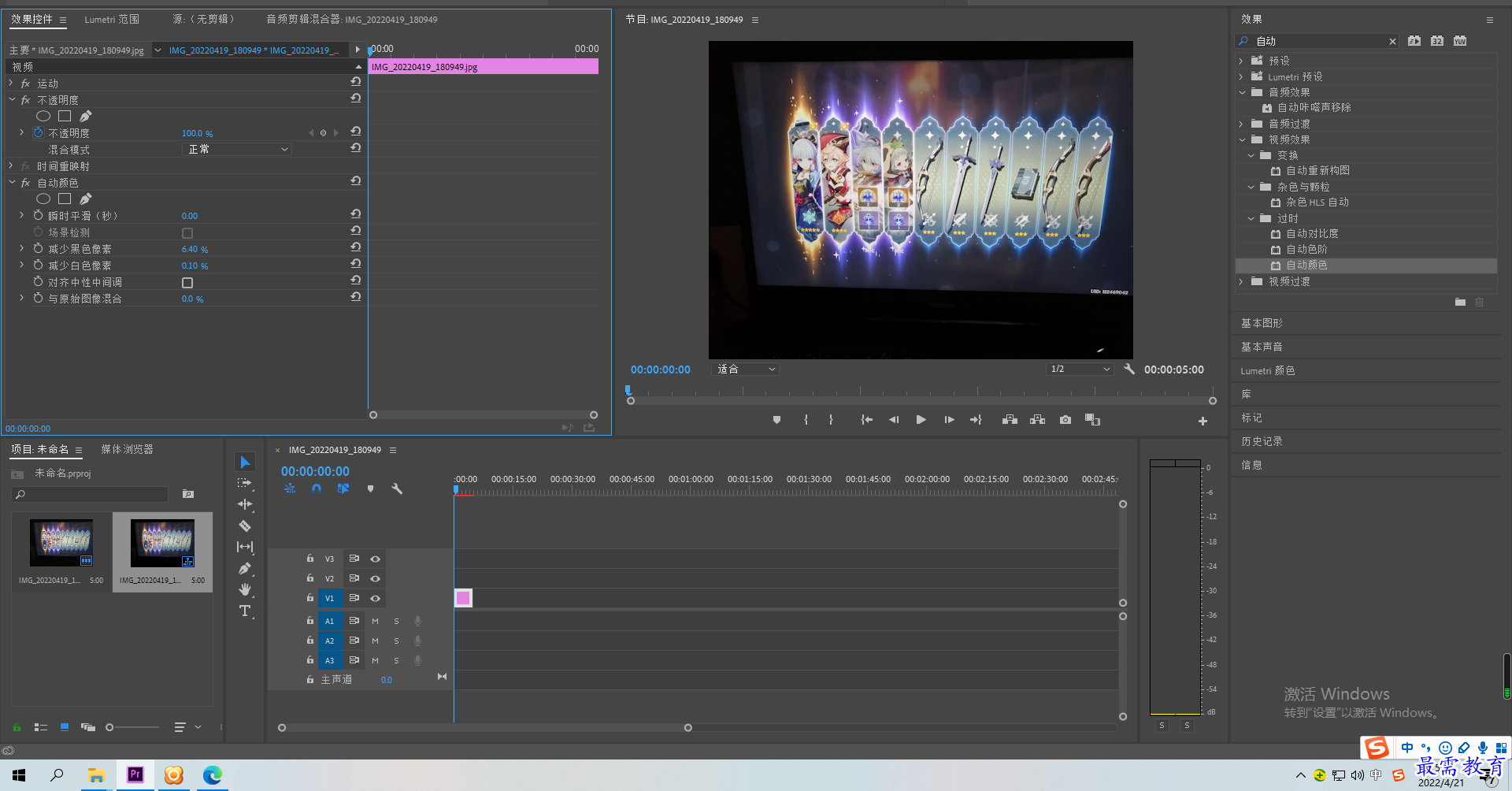Select the Pen tool in toolbar
This screenshot has height=791, width=1512.
click(245, 568)
